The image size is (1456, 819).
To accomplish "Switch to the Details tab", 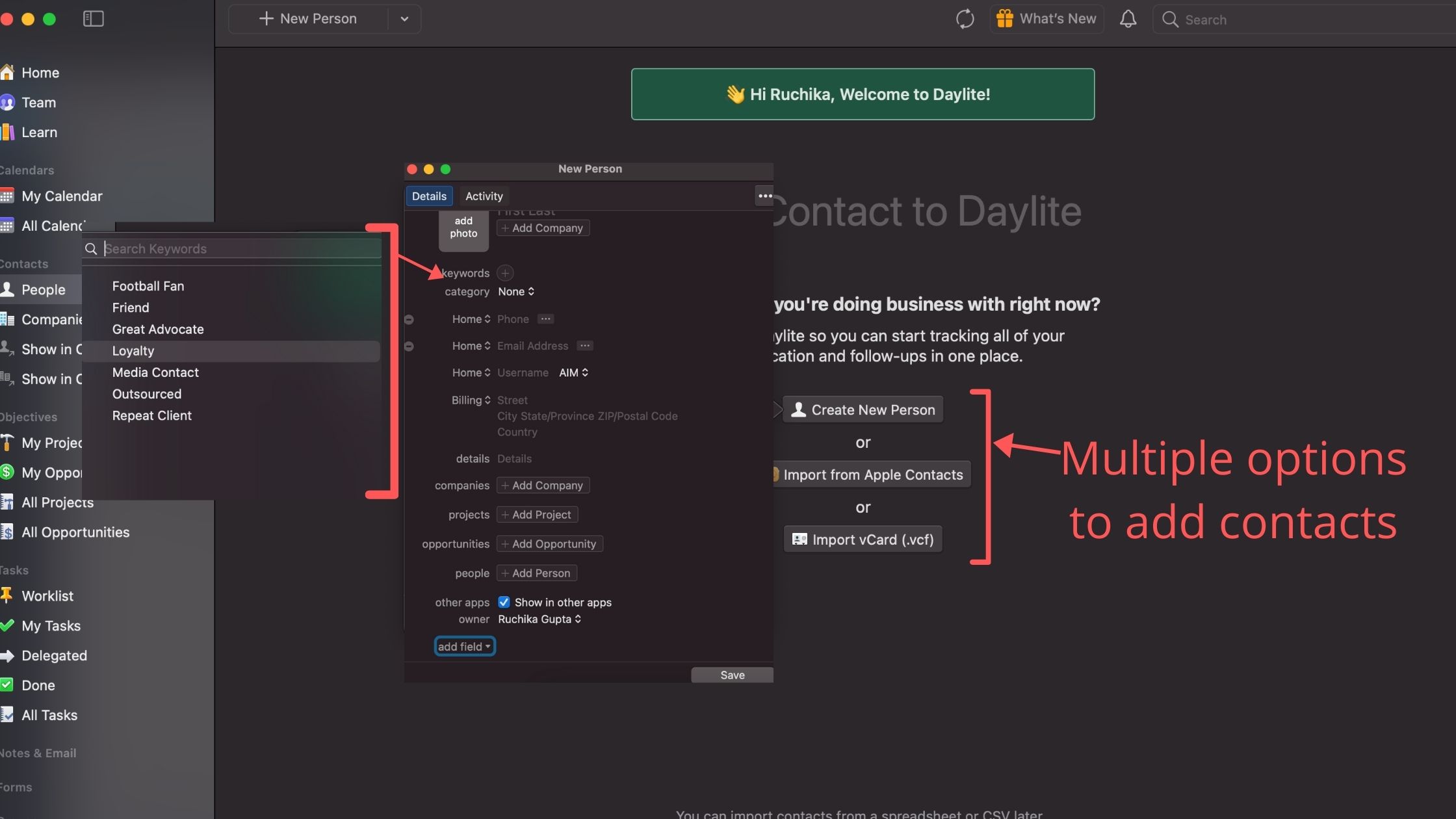I will 429,196.
